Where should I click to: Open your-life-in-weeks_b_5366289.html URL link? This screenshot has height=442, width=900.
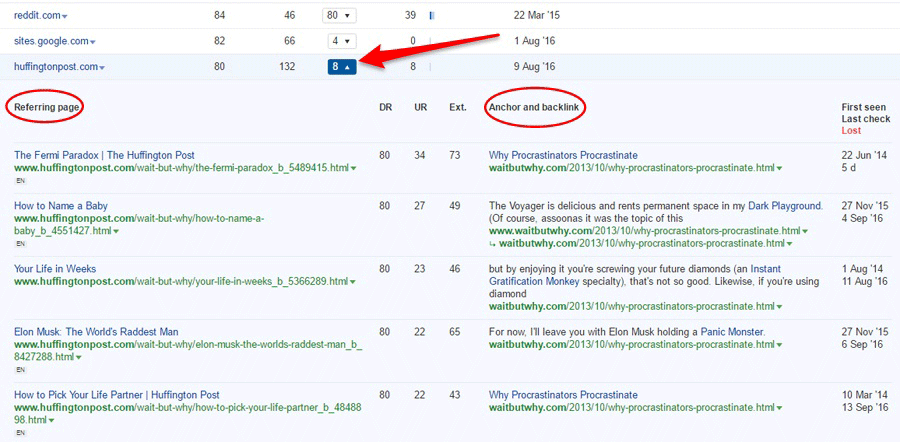click(x=181, y=281)
